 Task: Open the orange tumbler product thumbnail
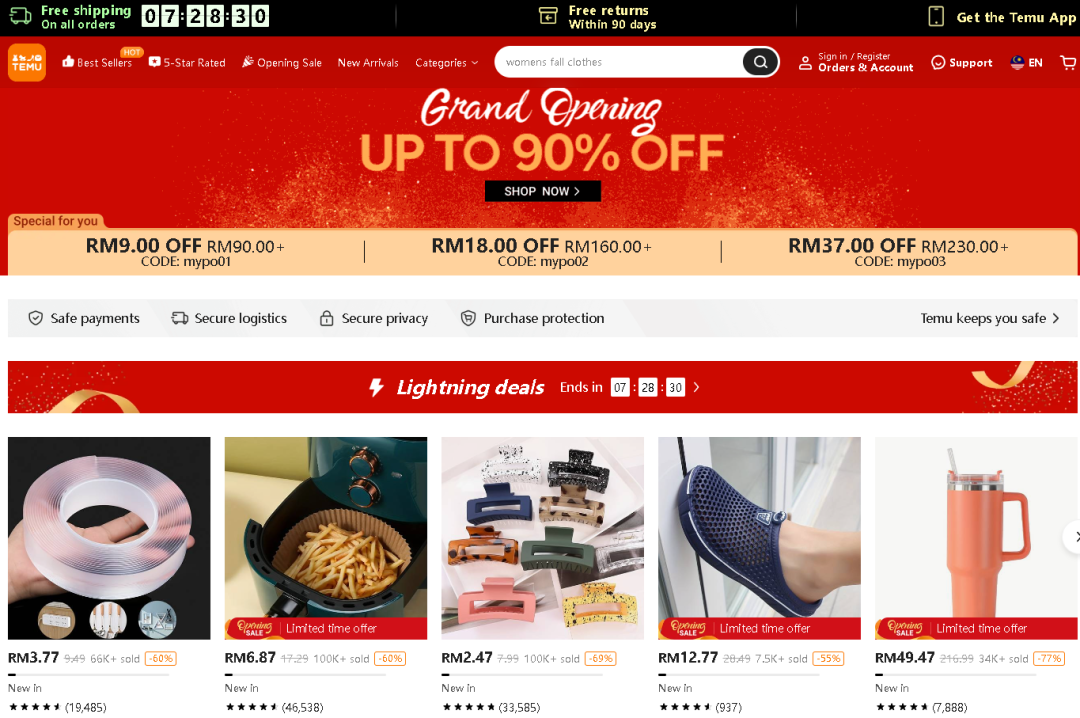(975, 537)
